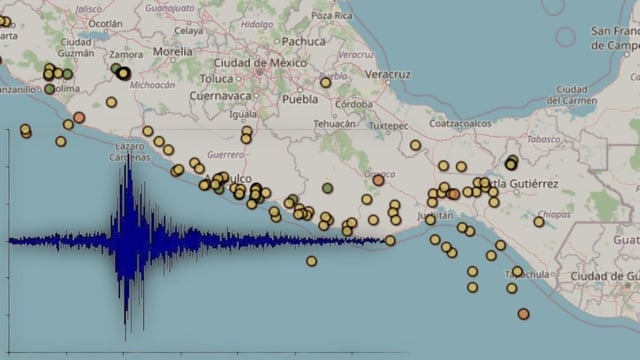Click the green inland marker west of Oaxaca
Viewport: 640px width, 360px height.
tap(327, 188)
